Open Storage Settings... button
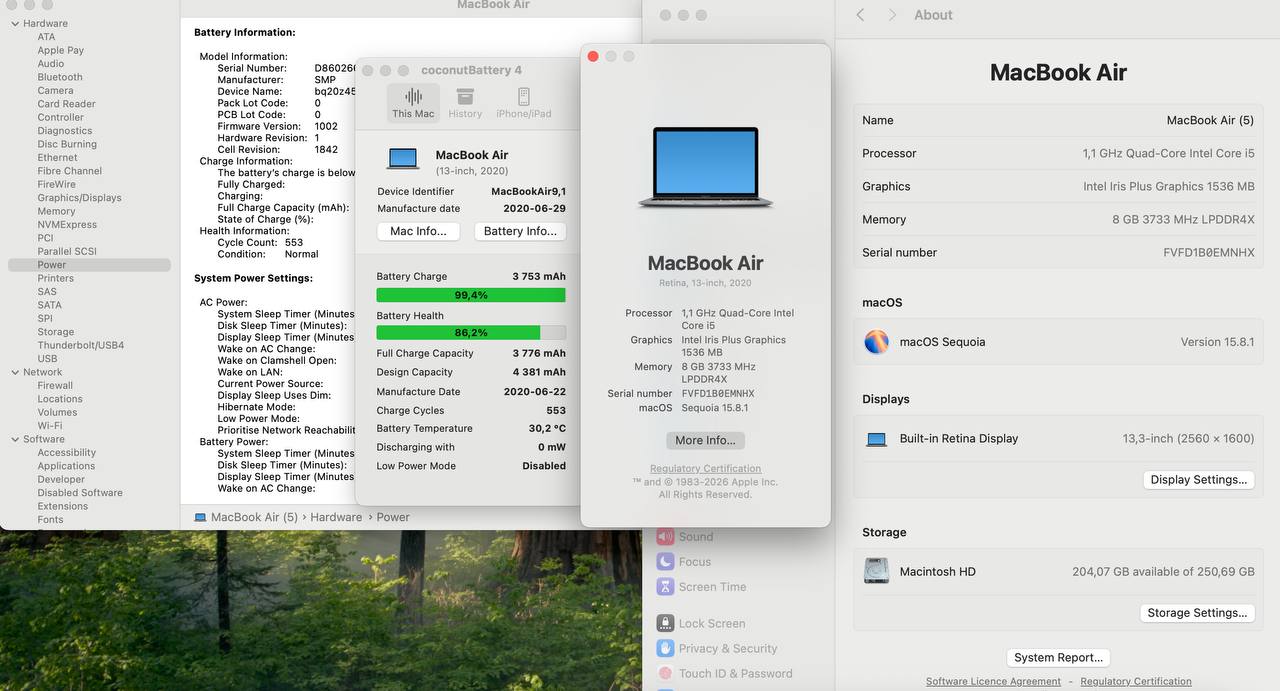 tap(1197, 613)
